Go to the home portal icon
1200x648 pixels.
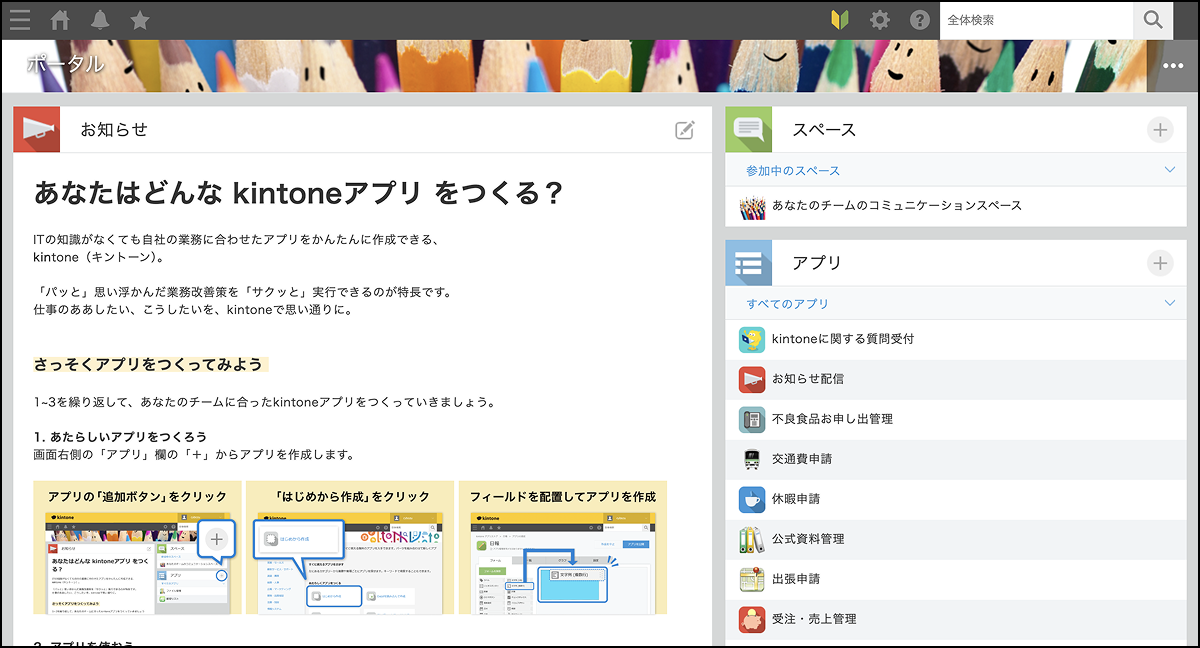tap(60, 20)
